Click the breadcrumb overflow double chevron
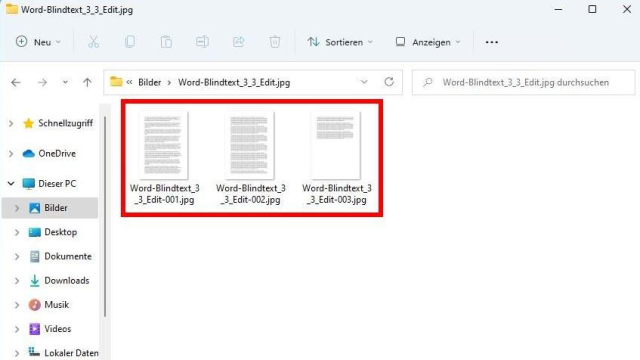 [x=129, y=82]
